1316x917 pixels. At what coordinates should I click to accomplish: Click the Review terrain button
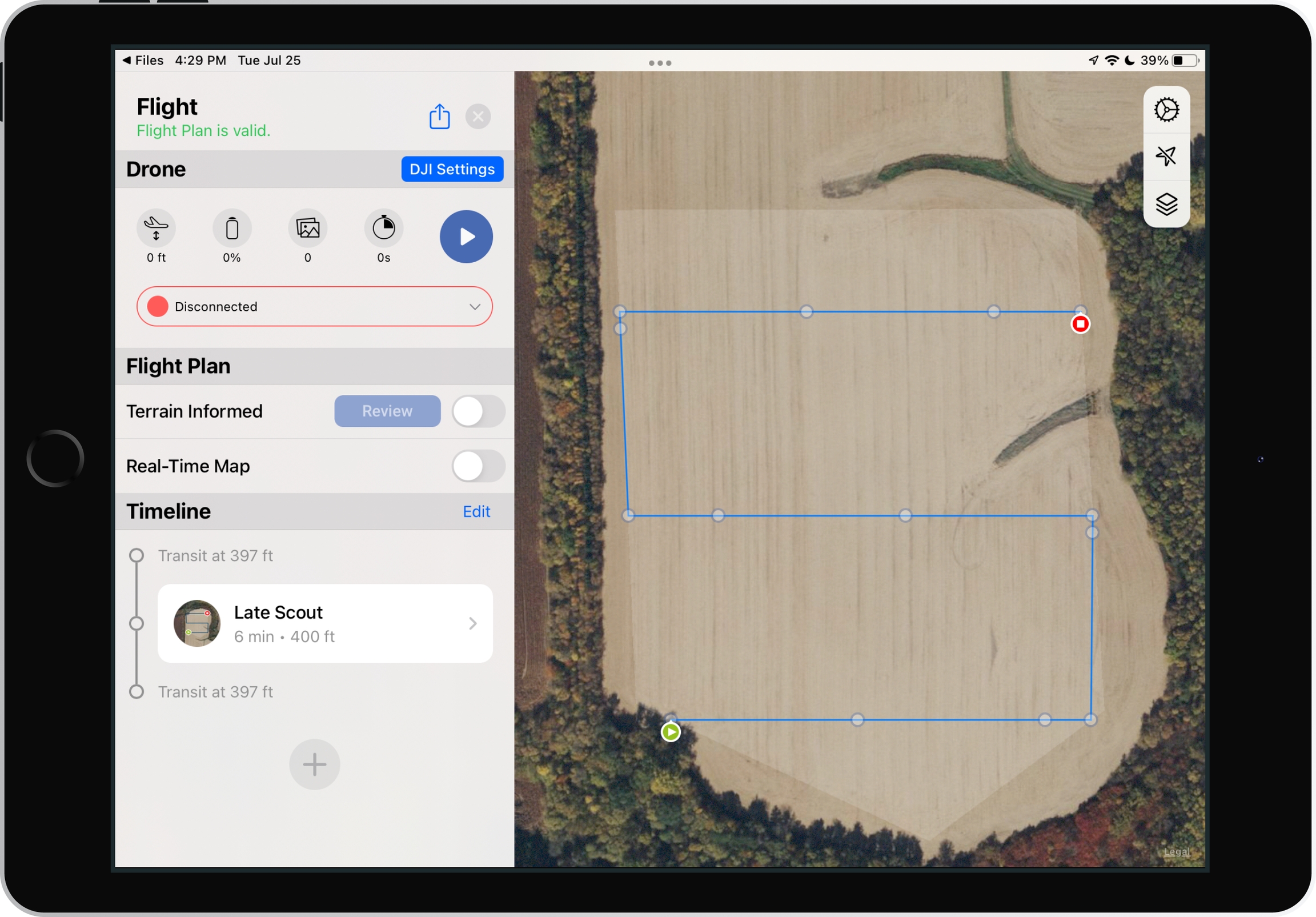pyautogui.click(x=387, y=411)
